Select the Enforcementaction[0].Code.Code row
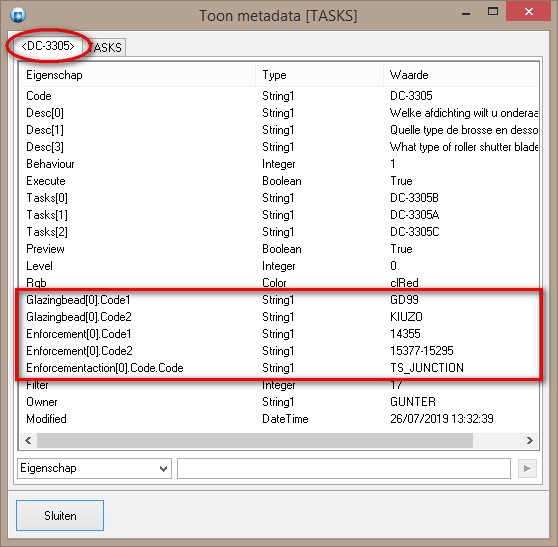This screenshot has height=547, width=558. (279, 368)
